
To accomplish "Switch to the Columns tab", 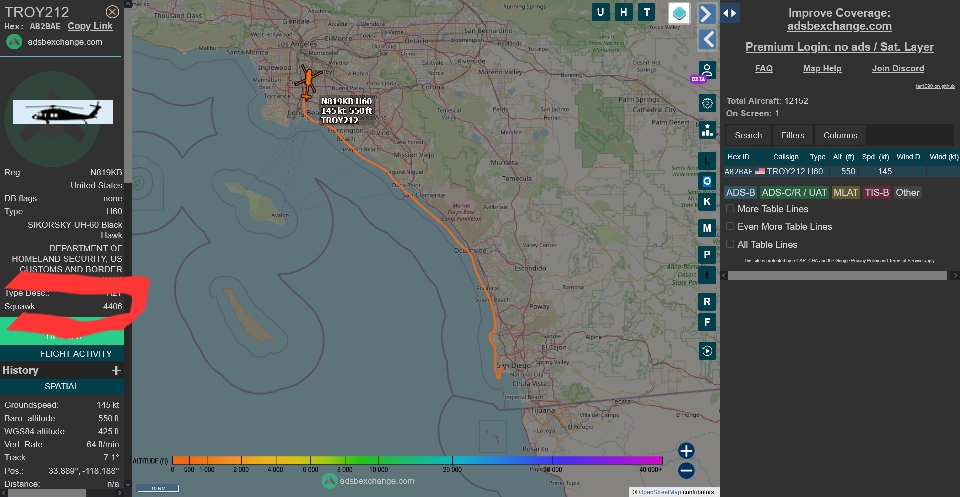I will 840,135.
